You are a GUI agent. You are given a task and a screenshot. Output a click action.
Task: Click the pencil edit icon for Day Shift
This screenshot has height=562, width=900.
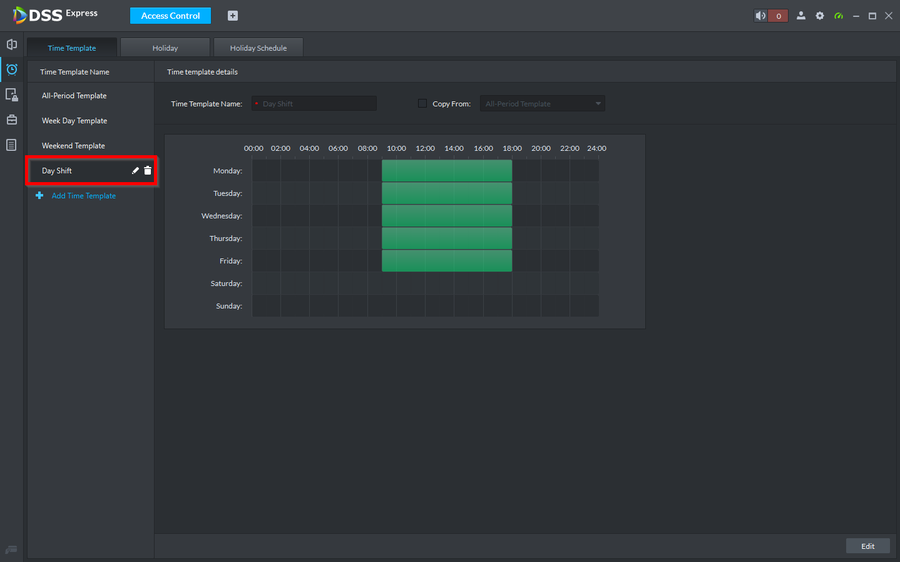click(136, 171)
